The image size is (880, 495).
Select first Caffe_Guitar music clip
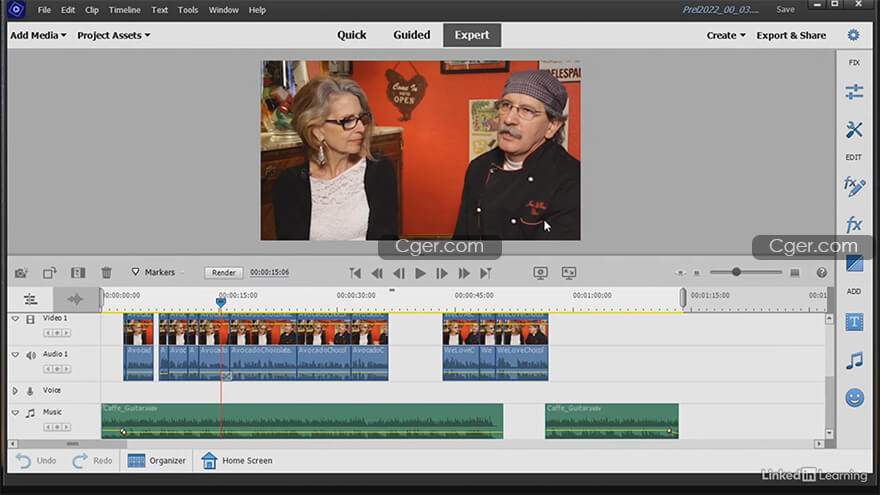click(302, 421)
